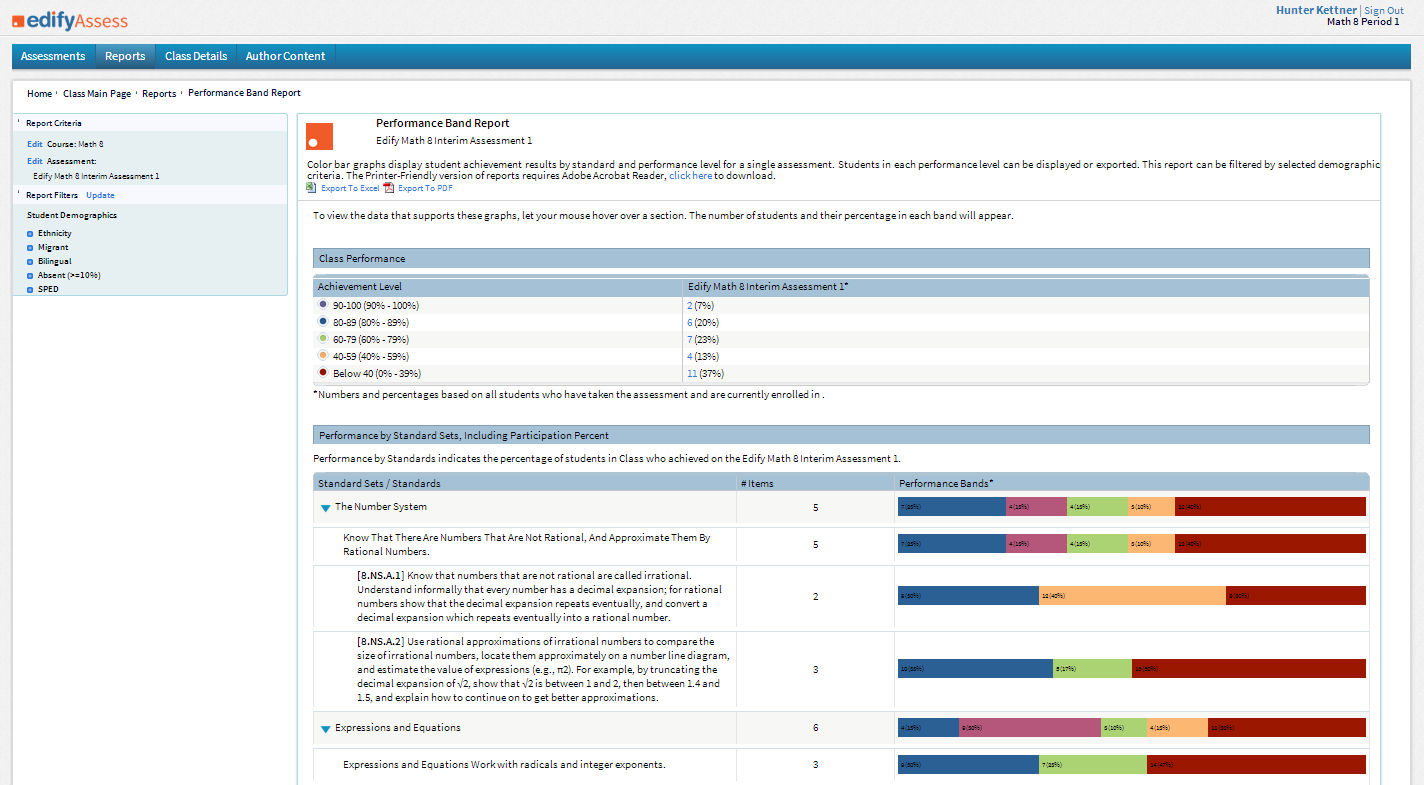Click the PDF export icon
Image resolution: width=1424 pixels, height=785 pixels.
(x=389, y=187)
